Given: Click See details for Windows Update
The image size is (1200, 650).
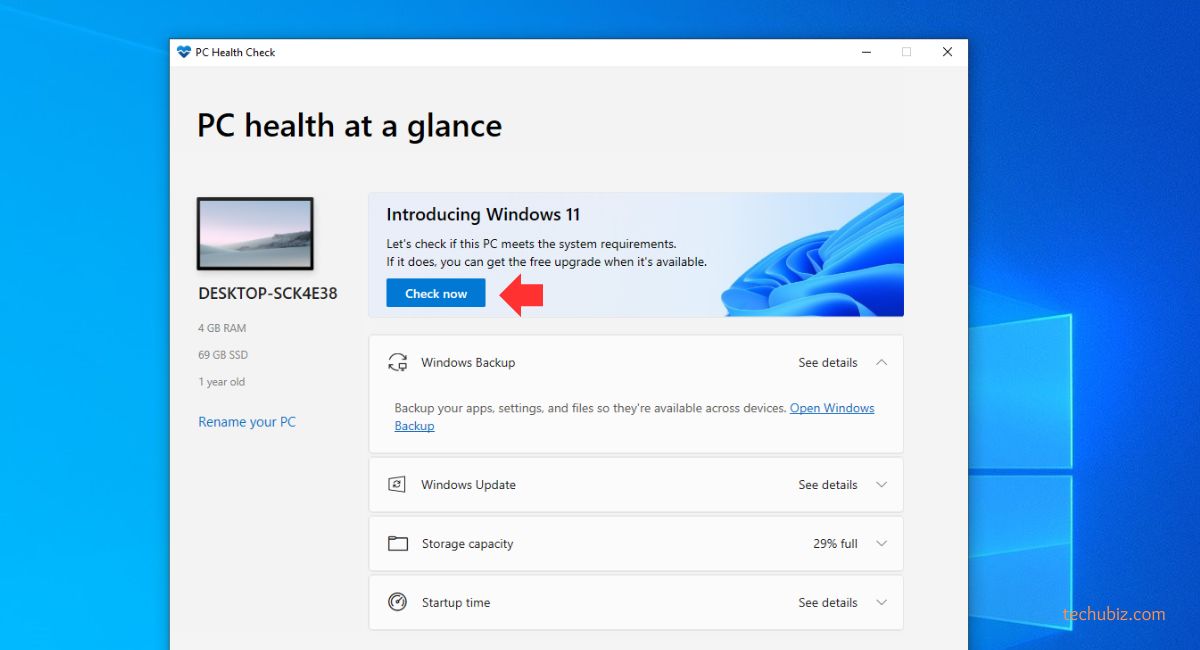Looking at the screenshot, I should point(827,485).
